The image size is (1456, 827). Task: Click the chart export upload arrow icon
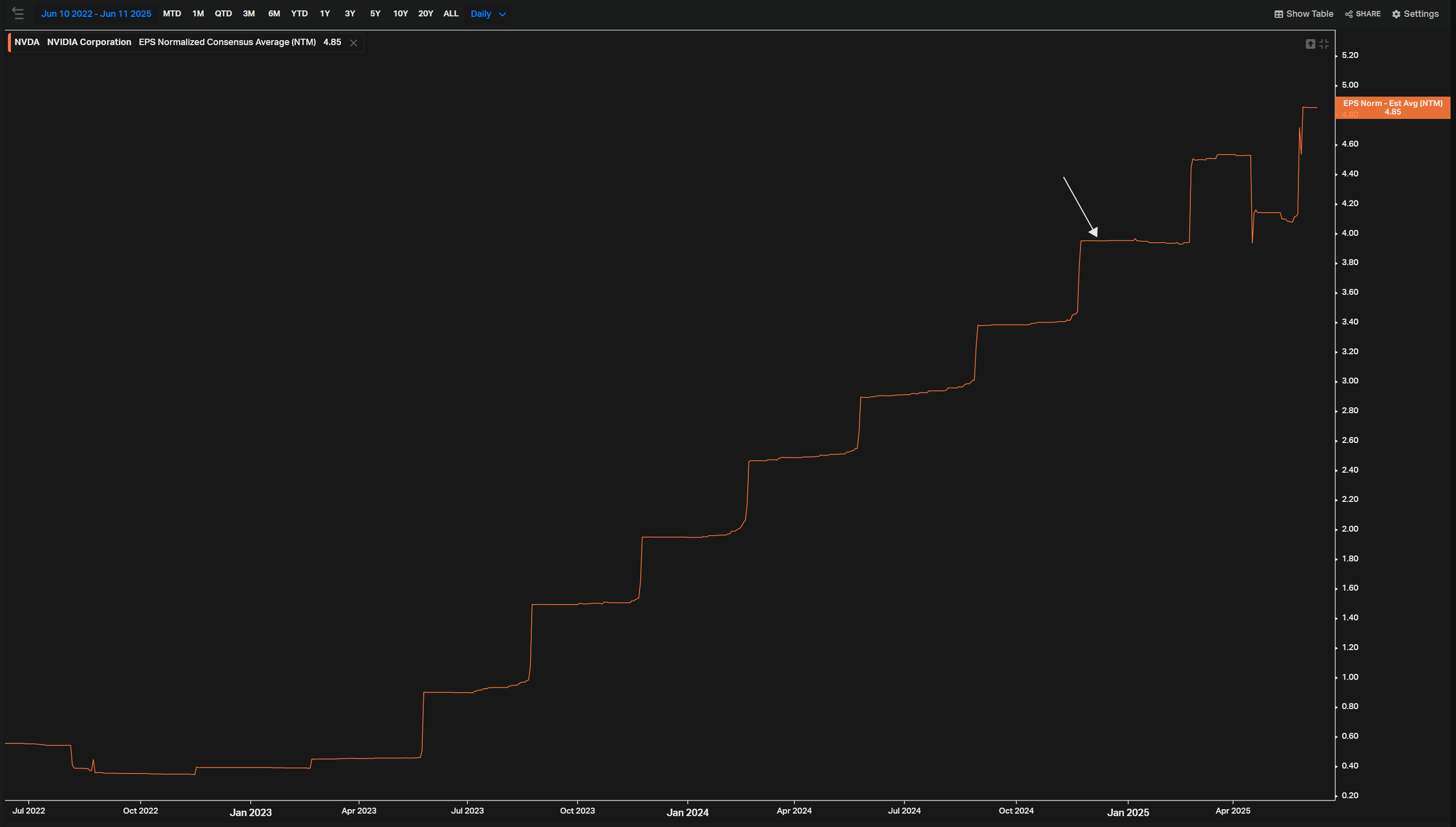tap(1310, 44)
